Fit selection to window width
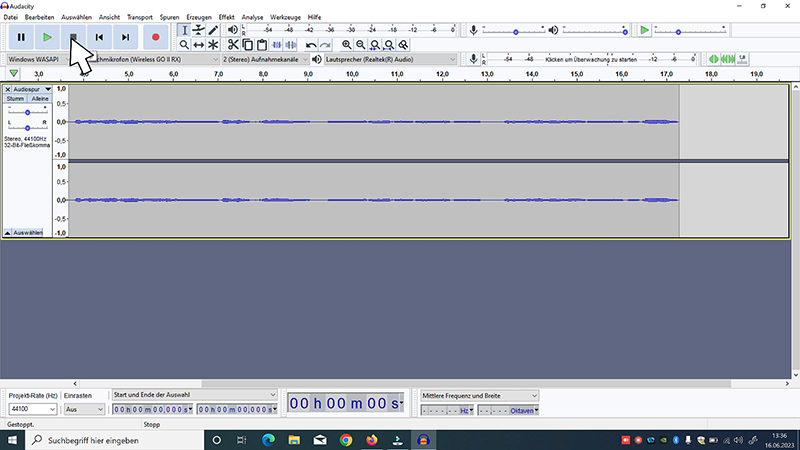800x450 pixels. point(375,45)
